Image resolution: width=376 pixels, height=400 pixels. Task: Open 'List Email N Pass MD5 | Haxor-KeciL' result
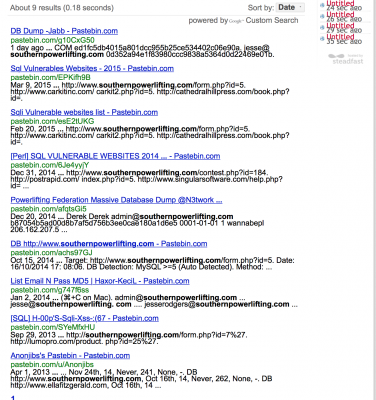pos(100,281)
